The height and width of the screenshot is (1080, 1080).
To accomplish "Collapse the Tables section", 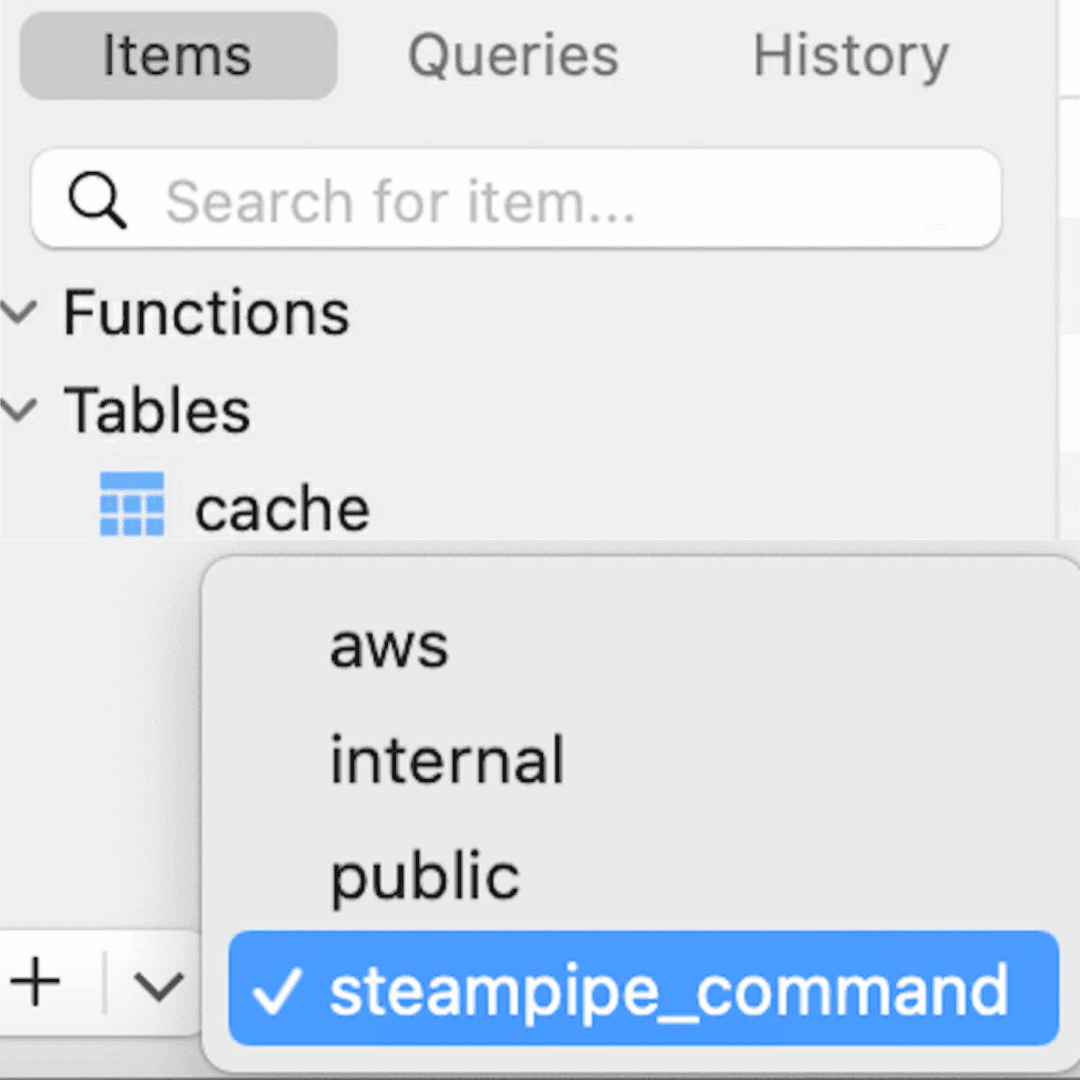I will 19,410.
